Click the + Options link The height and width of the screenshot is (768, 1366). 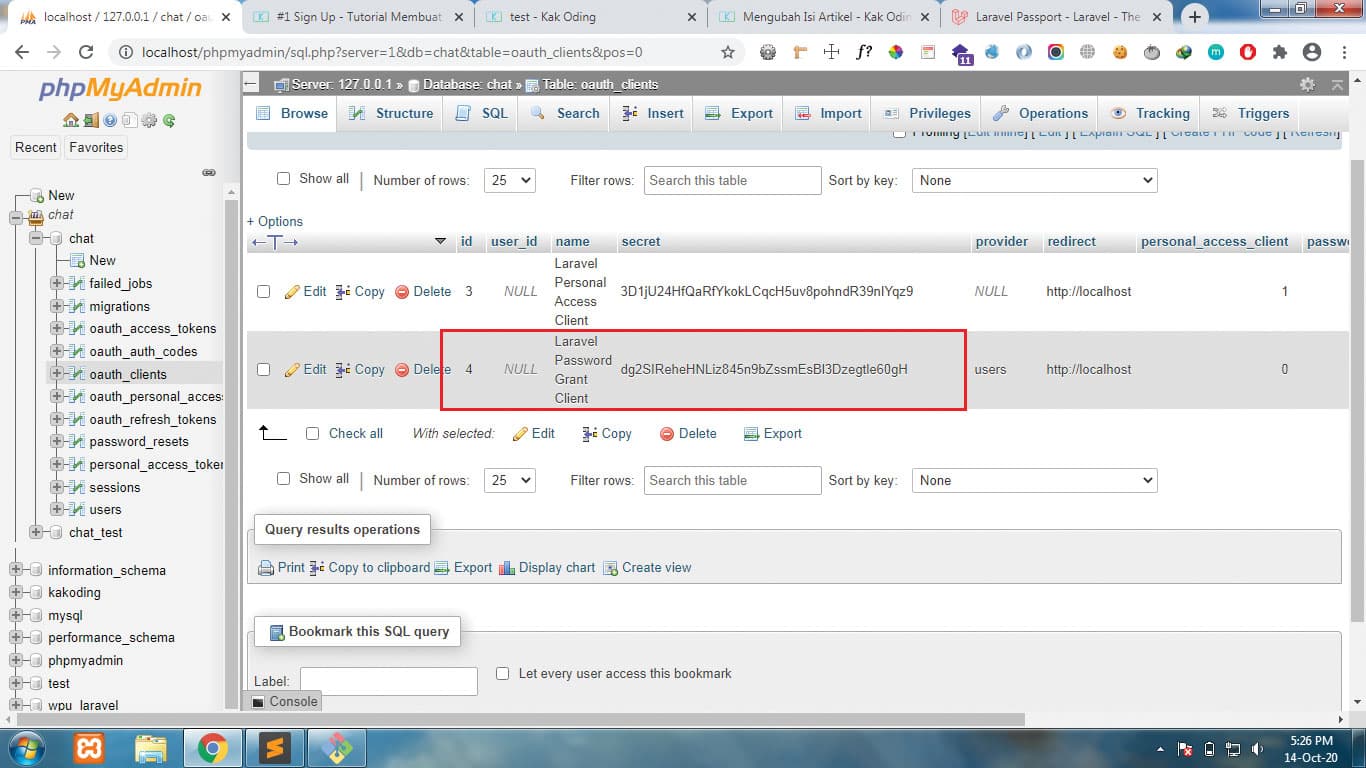pos(275,222)
